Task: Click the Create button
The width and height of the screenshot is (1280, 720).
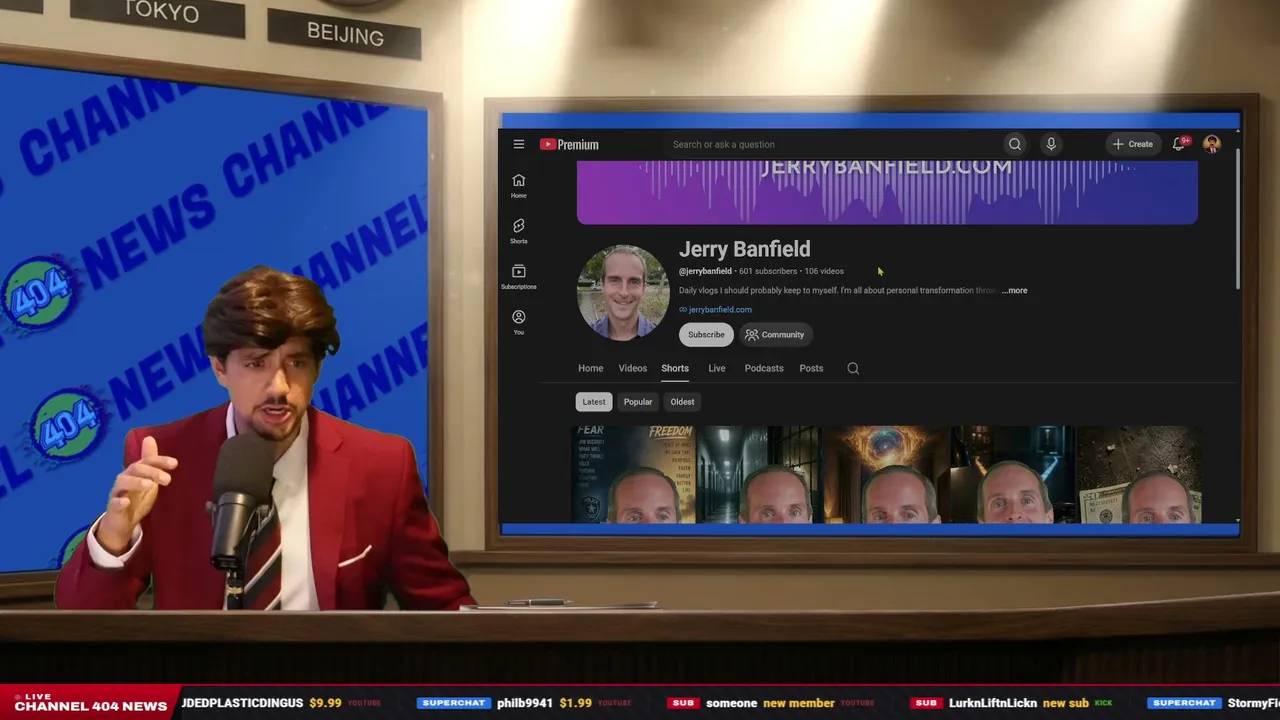Action: (x=1132, y=144)
